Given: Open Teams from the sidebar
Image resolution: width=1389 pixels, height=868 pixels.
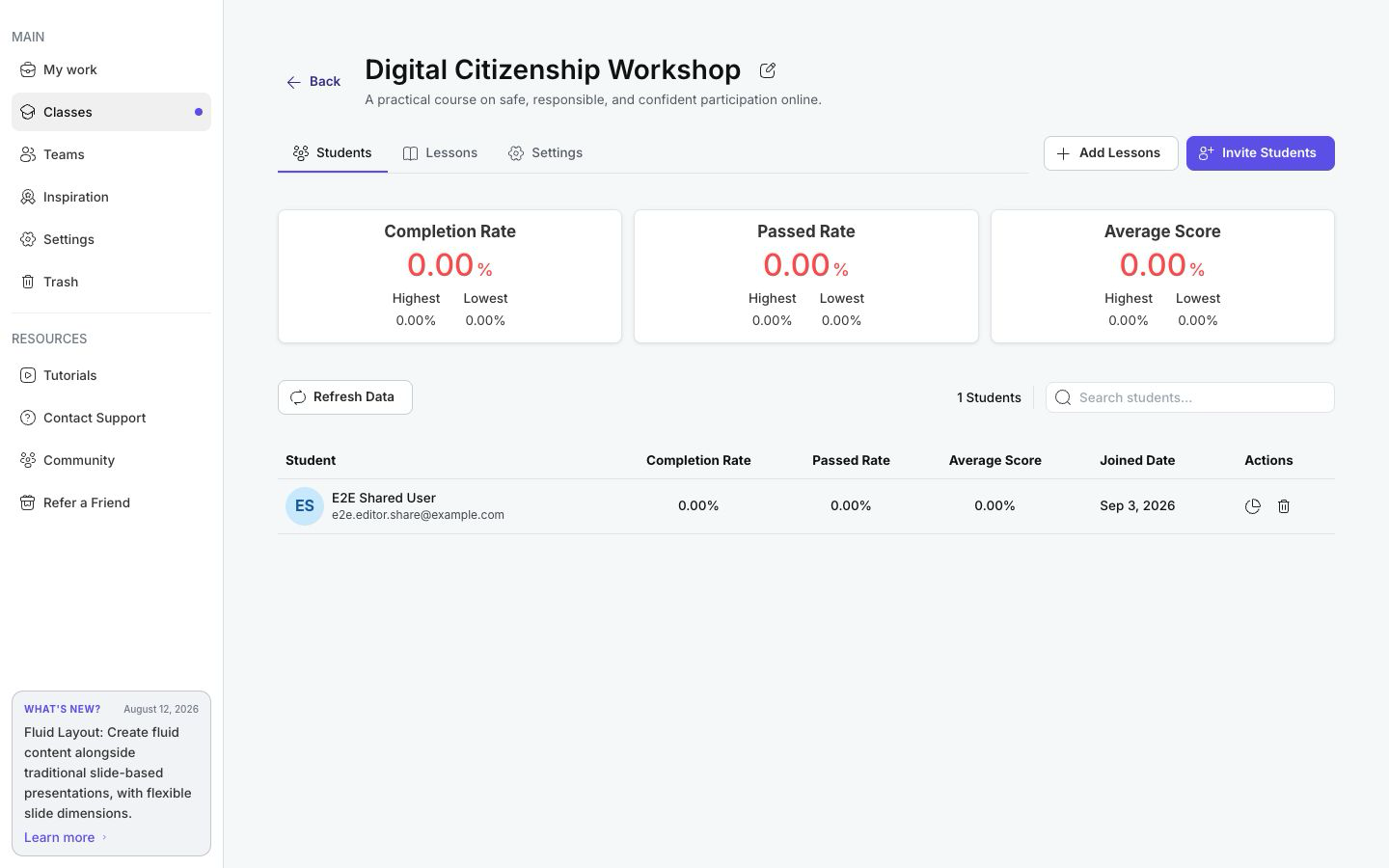Looking at the screenshot, I should click(111, 154).
